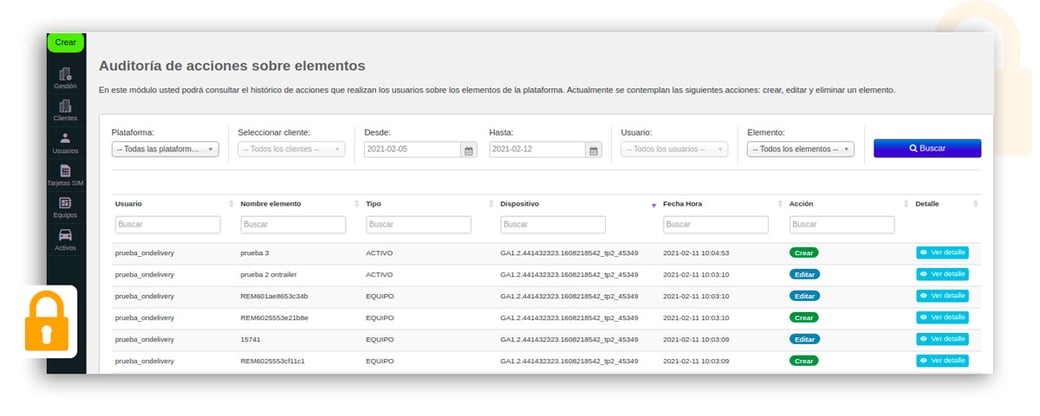1040x416 pixels.
Task: Click the Nombre elemento search box
Action: point(293,225)
